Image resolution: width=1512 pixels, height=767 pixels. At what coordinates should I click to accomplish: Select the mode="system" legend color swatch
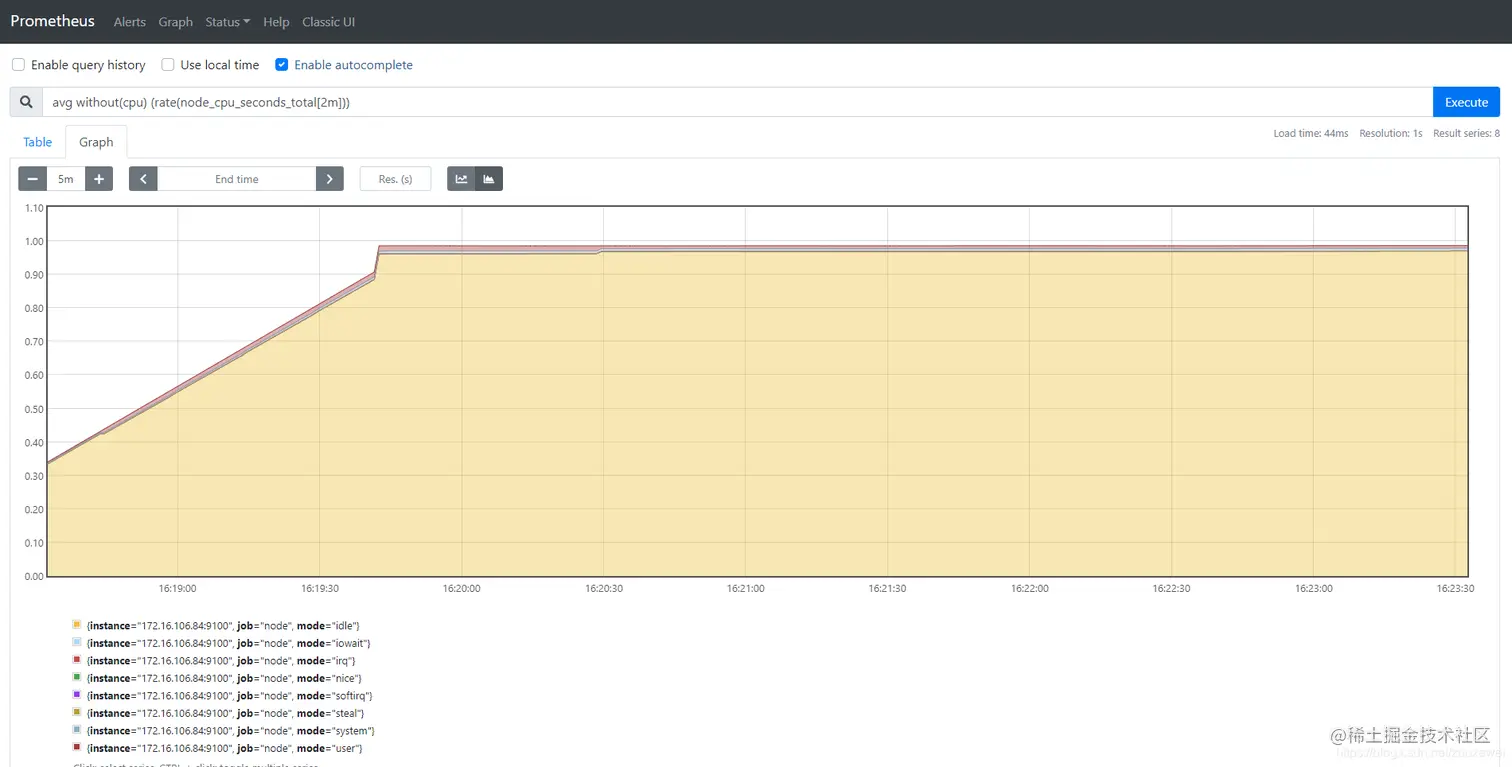pos(77,730)
